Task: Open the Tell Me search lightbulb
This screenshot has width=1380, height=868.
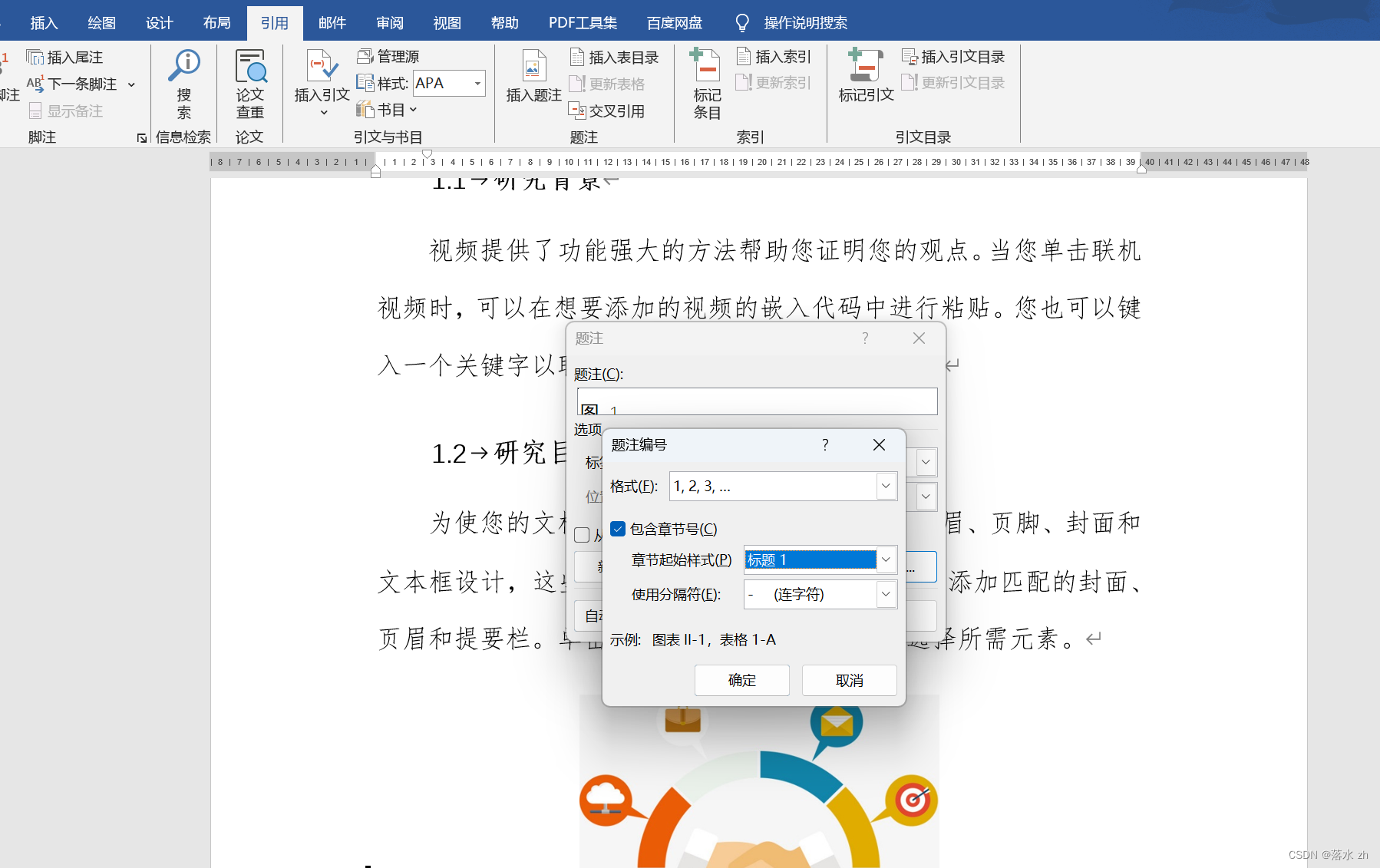Action: 742,23
